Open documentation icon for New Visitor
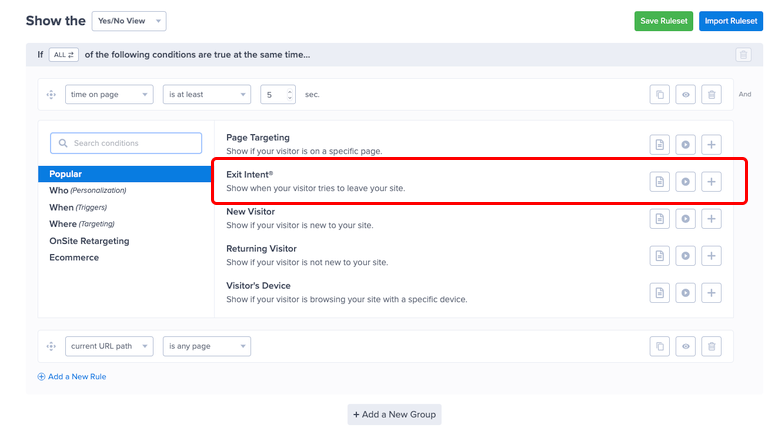775x441 pixels. [x=659, y=219]
